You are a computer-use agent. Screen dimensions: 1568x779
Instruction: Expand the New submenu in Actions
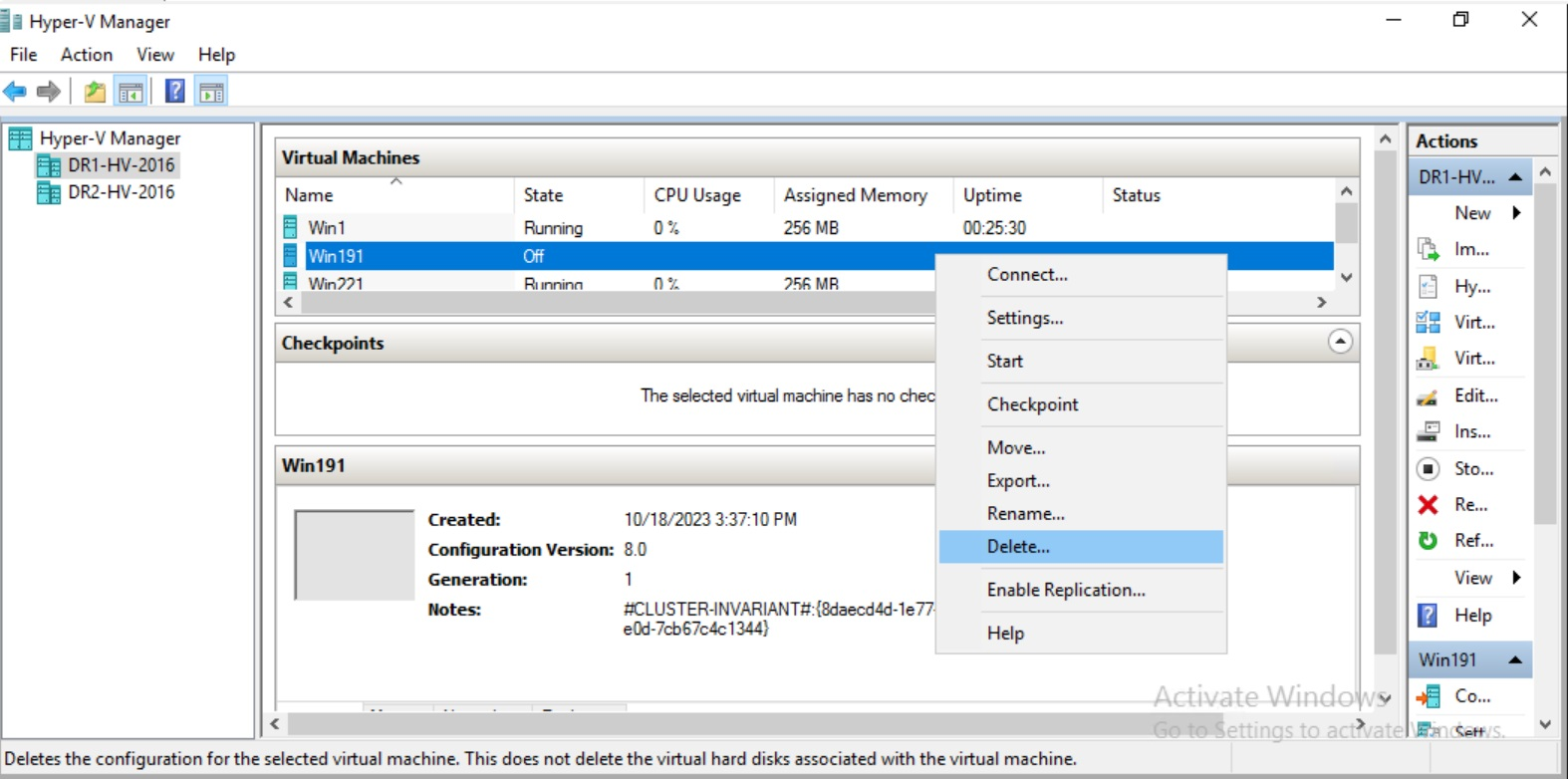click(x=1516, y=213)
